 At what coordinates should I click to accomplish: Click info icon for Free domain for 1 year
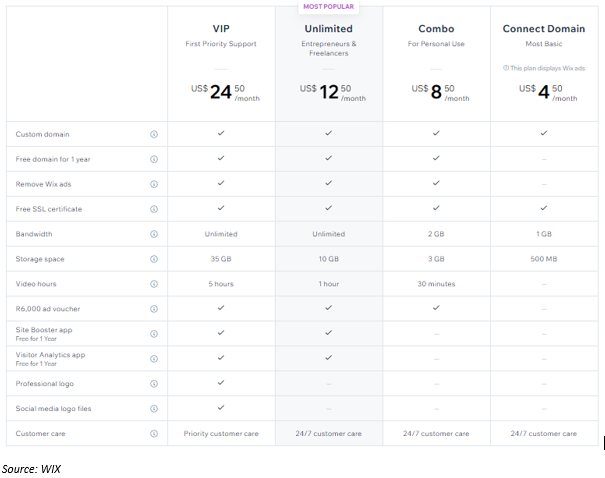(x=154, y=159)
